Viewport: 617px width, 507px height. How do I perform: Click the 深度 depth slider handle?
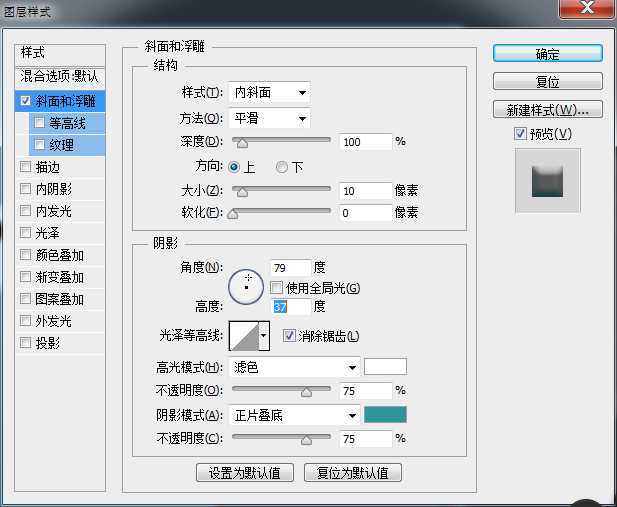click(241, 143)
